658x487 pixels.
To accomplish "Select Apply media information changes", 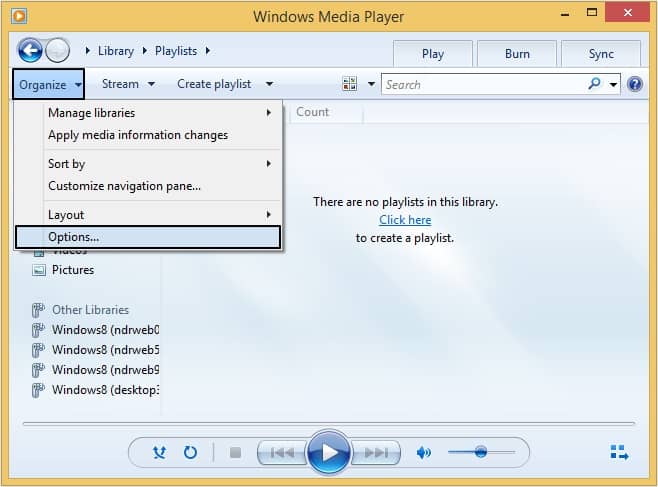I will [x=149, y=135].
